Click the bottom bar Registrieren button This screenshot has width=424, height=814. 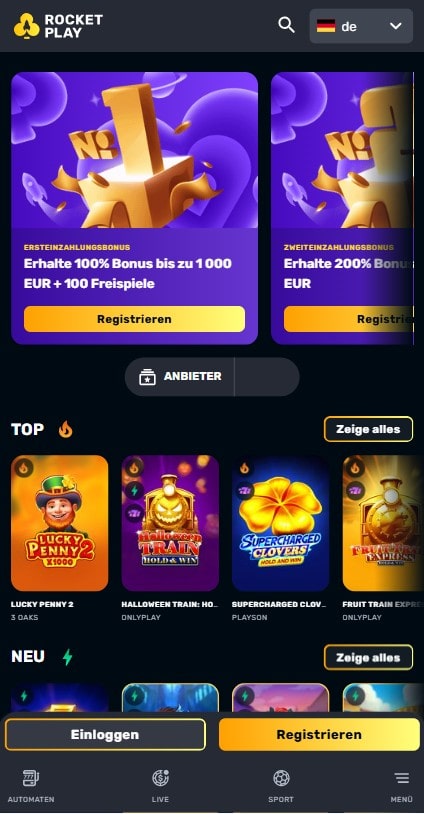click(x=319, y=735)
